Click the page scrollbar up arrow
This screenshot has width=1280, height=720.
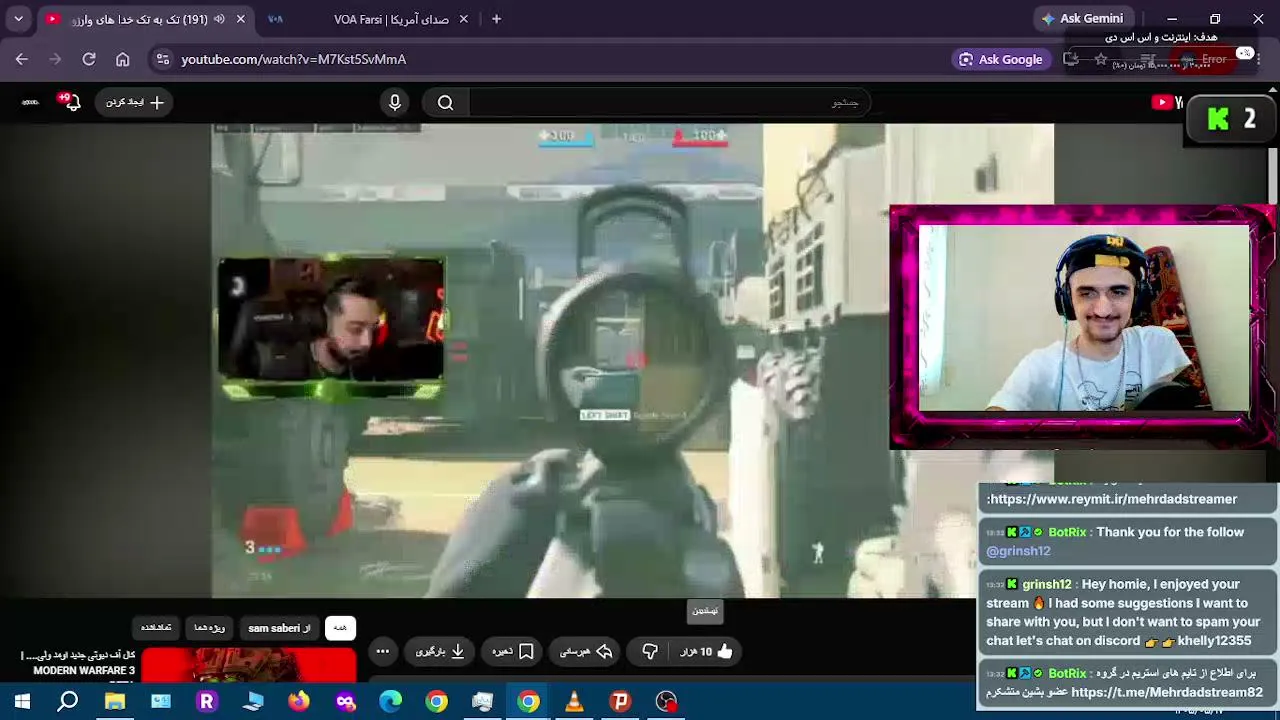[1273, 92]
